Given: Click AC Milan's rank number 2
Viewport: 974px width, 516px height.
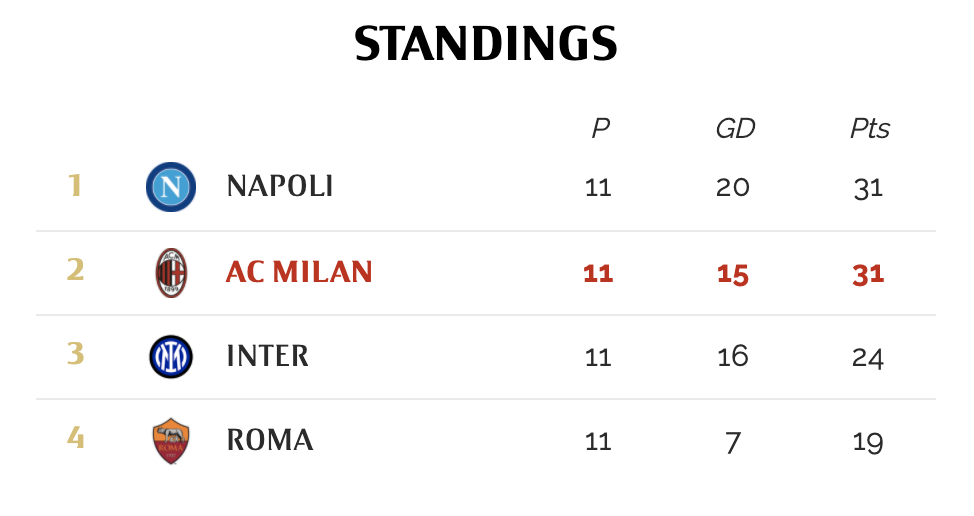Looking at the screenshot, I should (x=75, y=271).
